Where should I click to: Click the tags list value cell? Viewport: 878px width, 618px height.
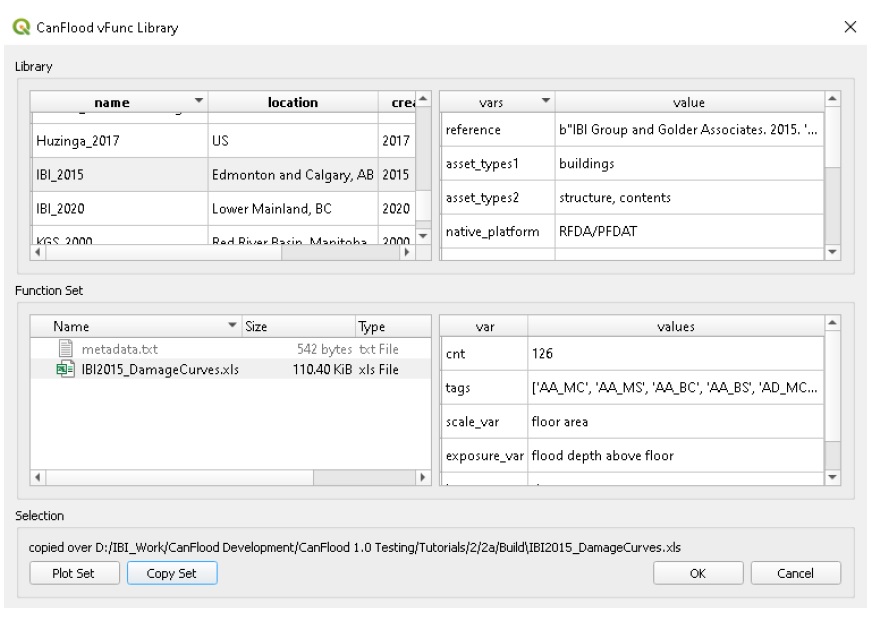tap(676, 387)
